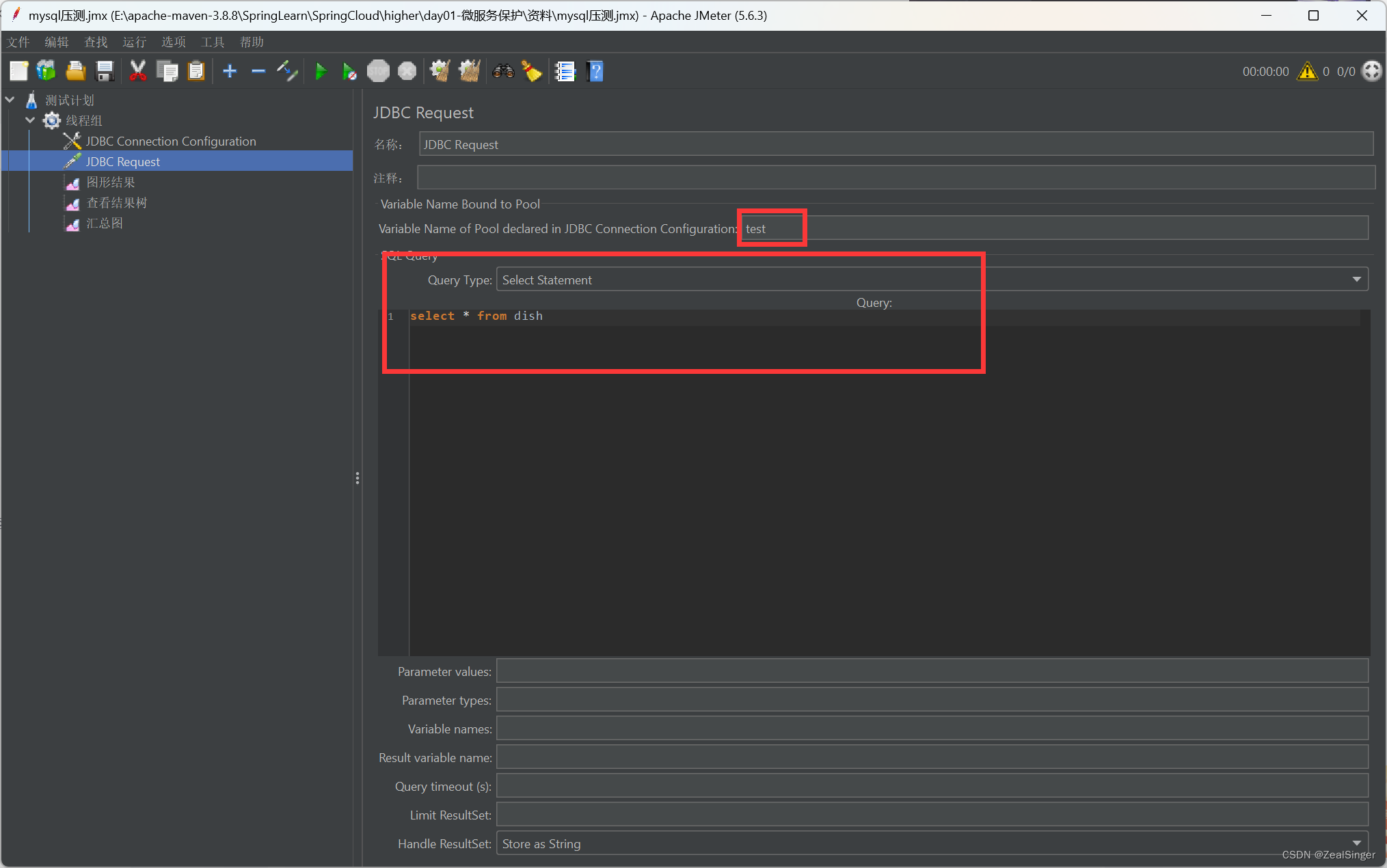Image resolution: width=1387 pixels, height=868 pixels.
Task: Select the JDBC Request tree node
Action: pos(122,161)
